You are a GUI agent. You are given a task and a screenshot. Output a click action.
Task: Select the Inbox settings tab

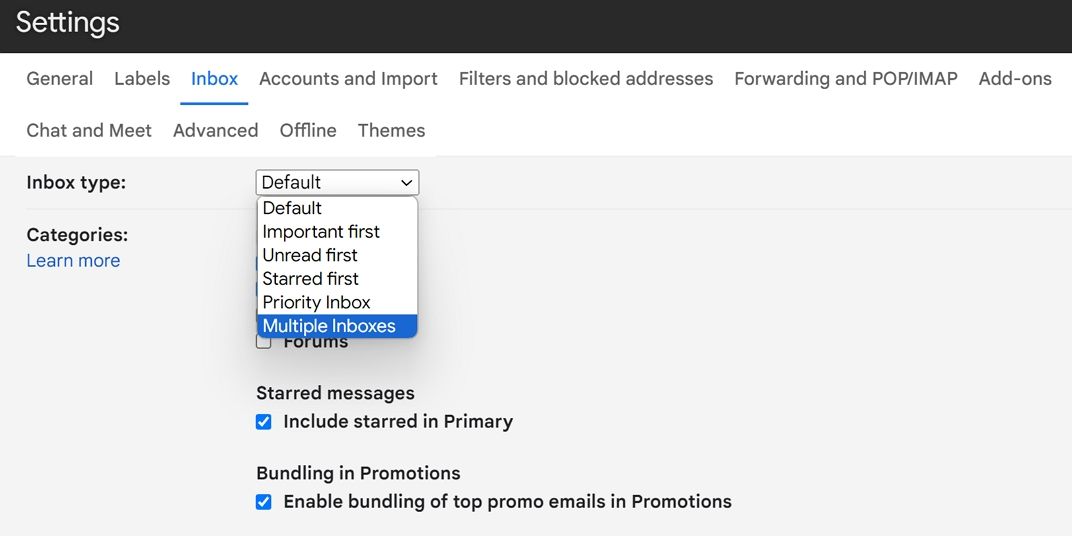(x=214, y=79)
